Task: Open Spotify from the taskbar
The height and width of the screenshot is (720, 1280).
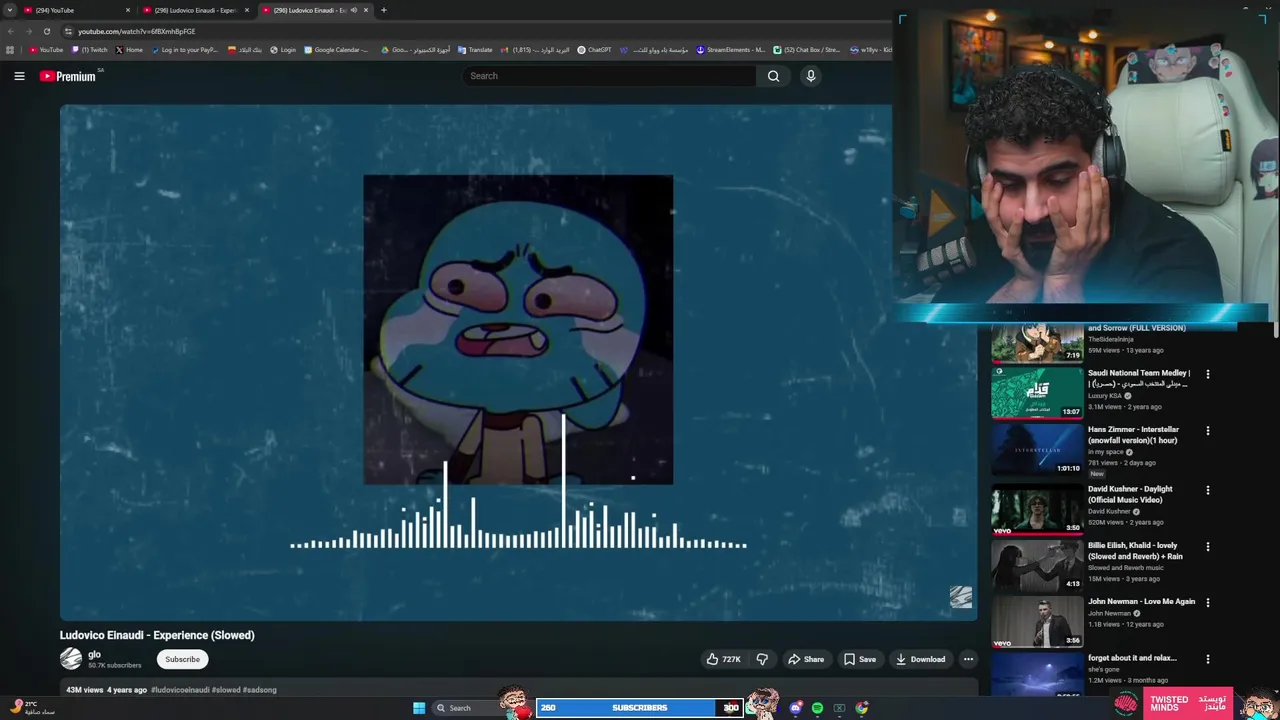Action: (817, 708)
